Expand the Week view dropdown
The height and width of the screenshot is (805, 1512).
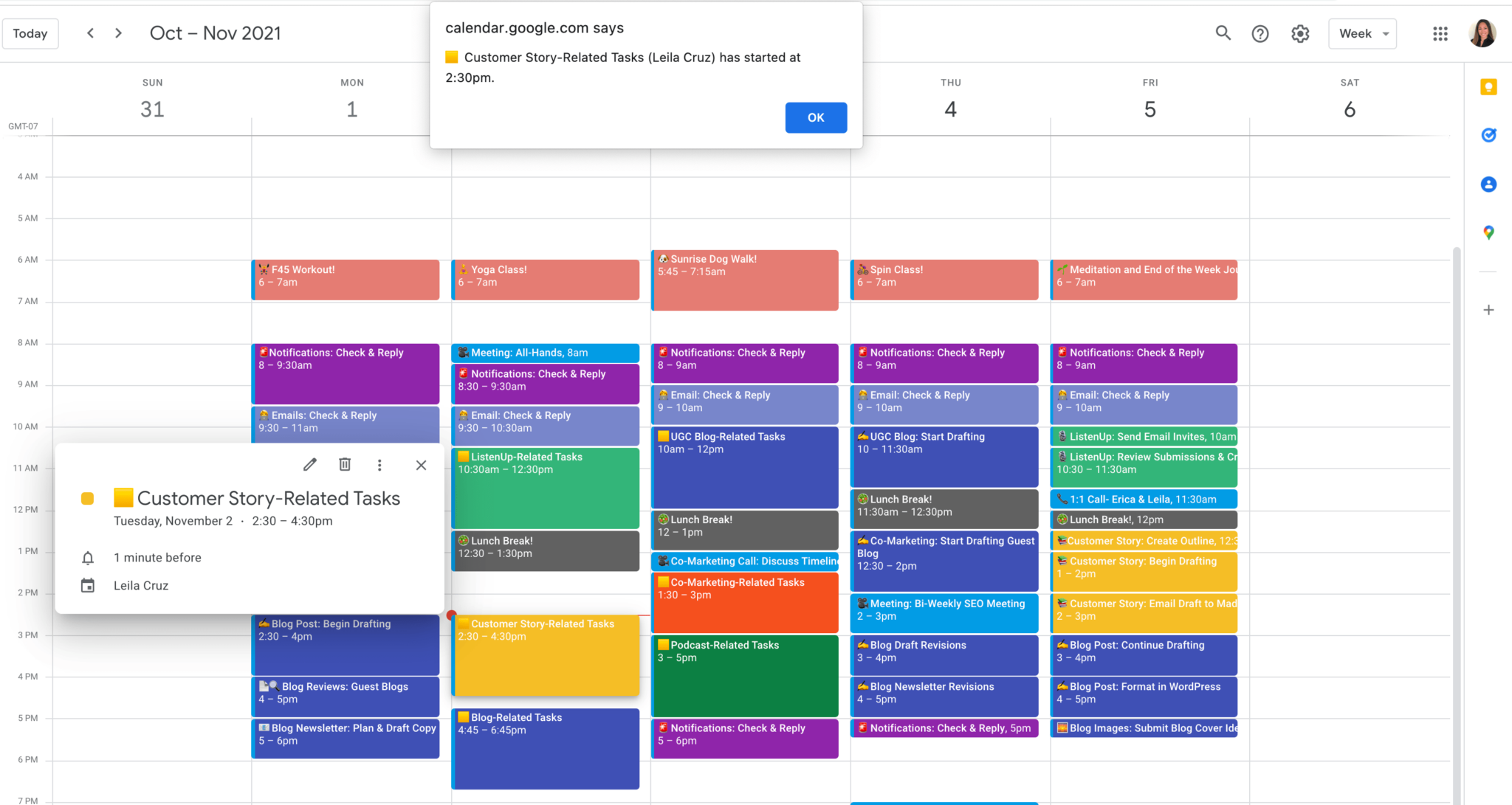(x=1362, y=33)
